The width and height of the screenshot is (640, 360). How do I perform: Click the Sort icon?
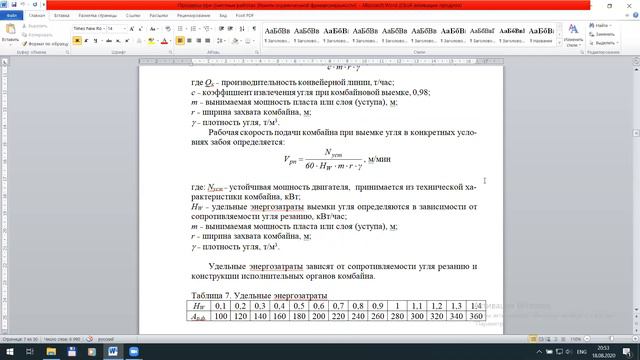pos(242,29)
